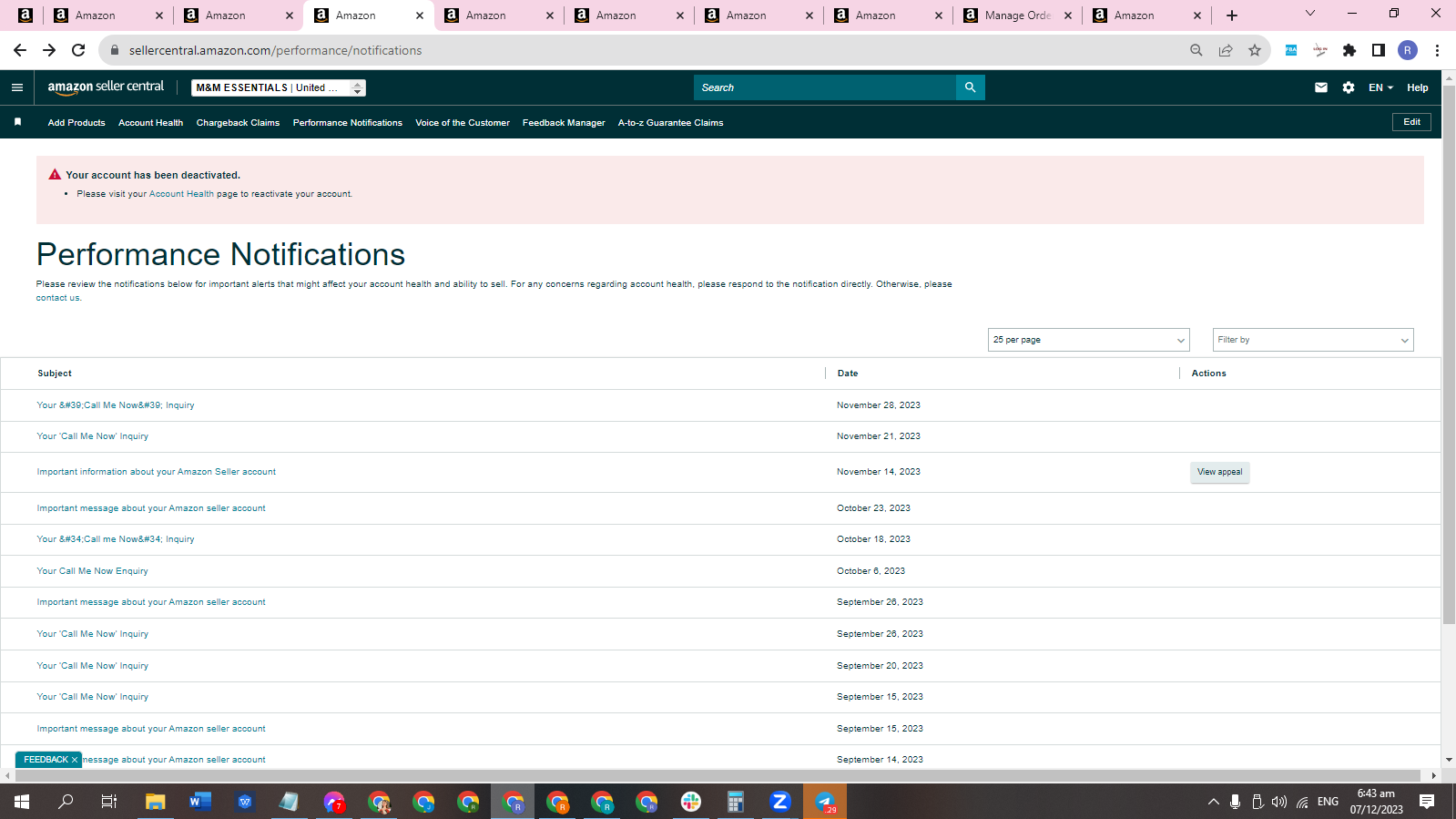
Task: Open Microsoft Word from the taskbar
Action: [x=200, y=802]
